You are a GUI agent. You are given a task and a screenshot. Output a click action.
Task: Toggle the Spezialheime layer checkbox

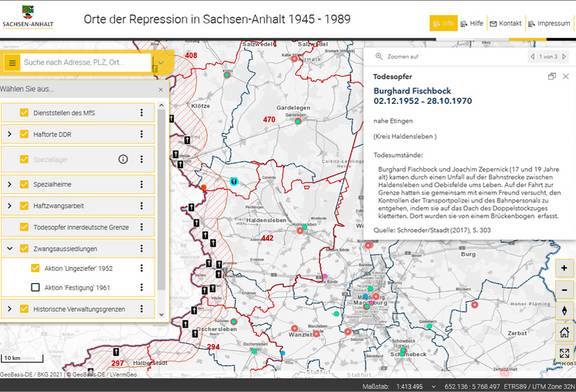click(x=24, y=184)
